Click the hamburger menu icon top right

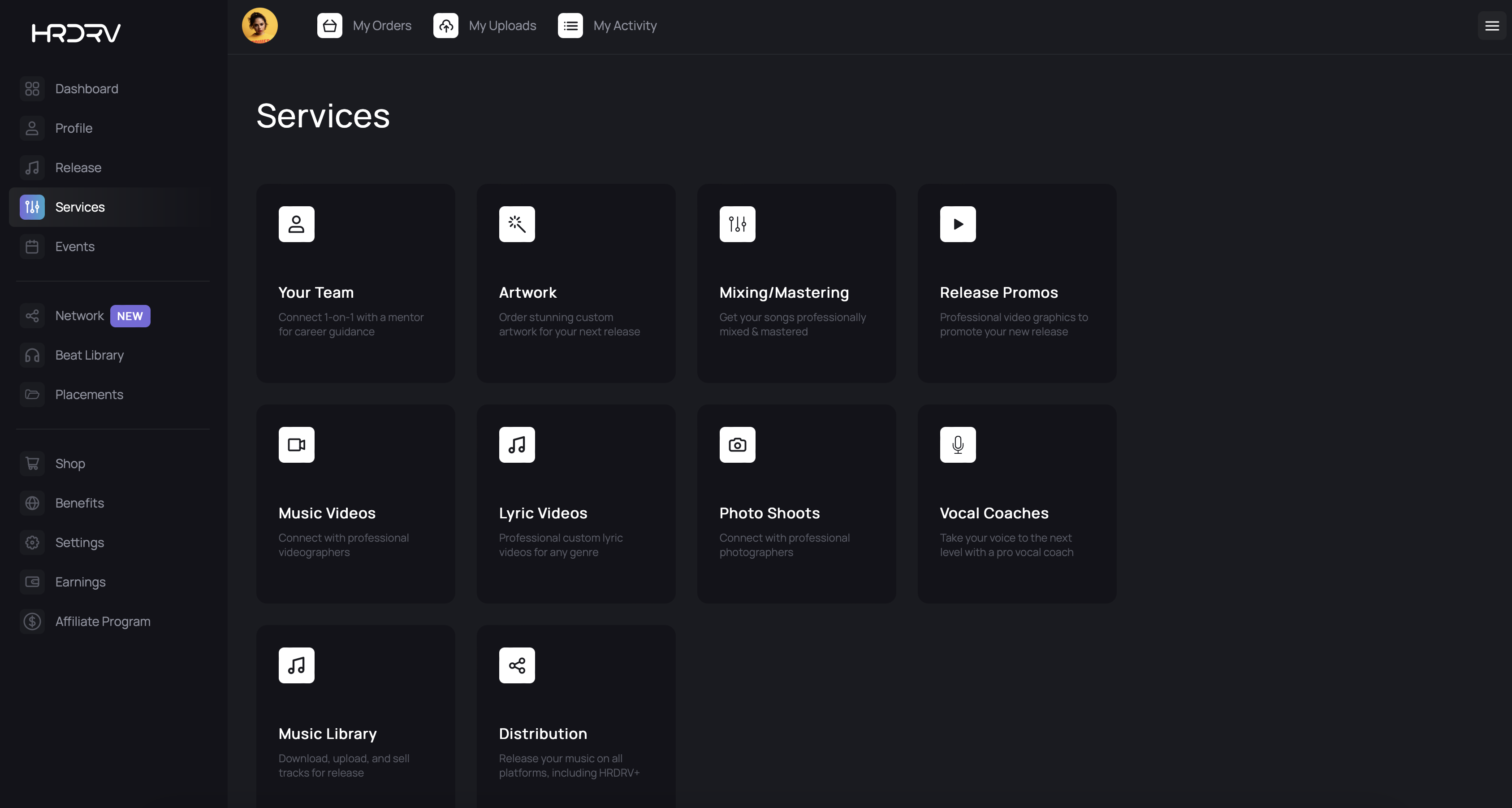click(1491, 26)
